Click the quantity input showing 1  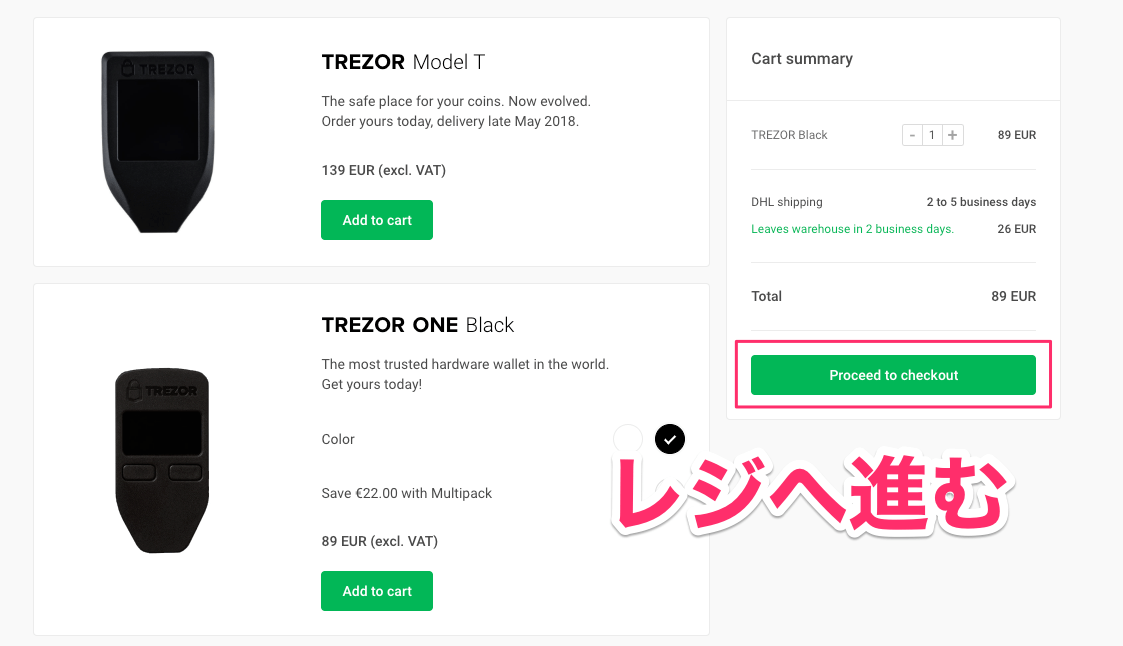pyautogui.click(x=931, y=134)
